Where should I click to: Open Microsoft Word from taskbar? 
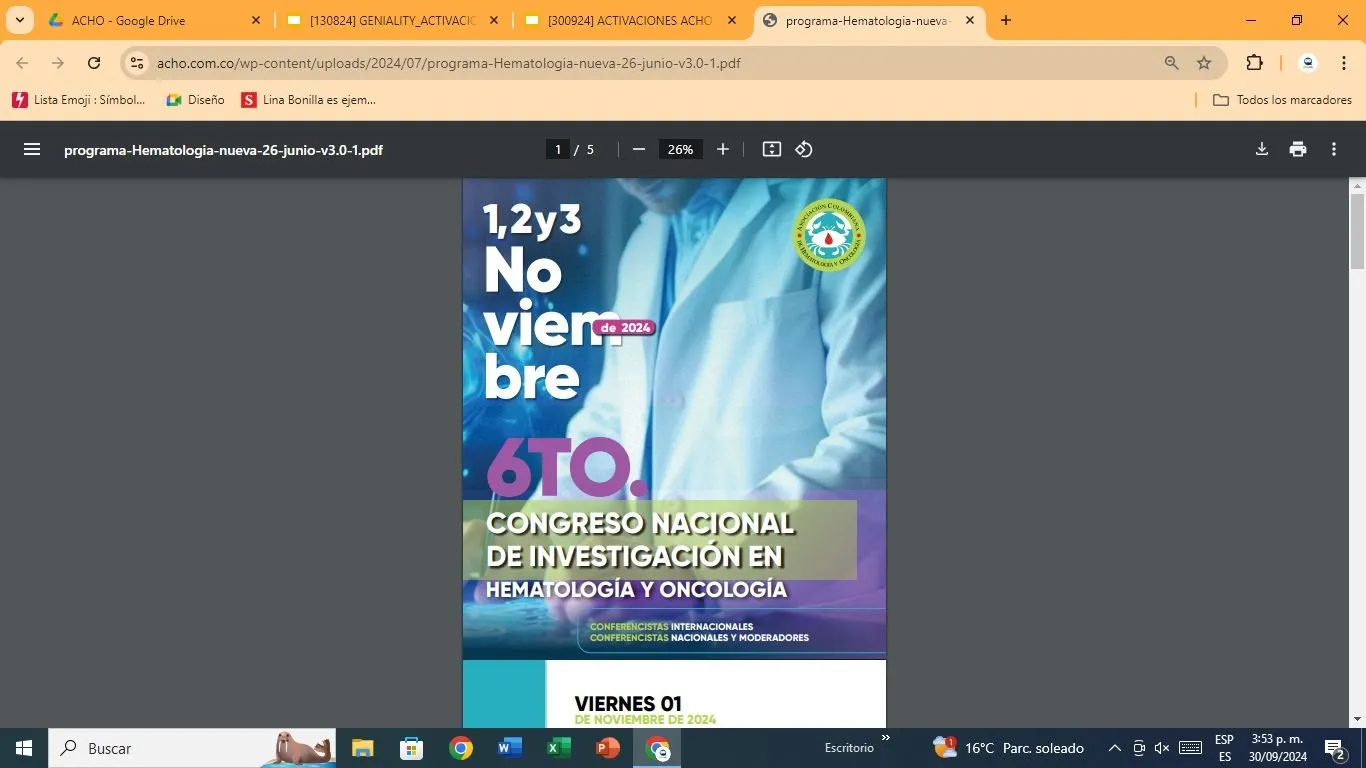point(509,748)
